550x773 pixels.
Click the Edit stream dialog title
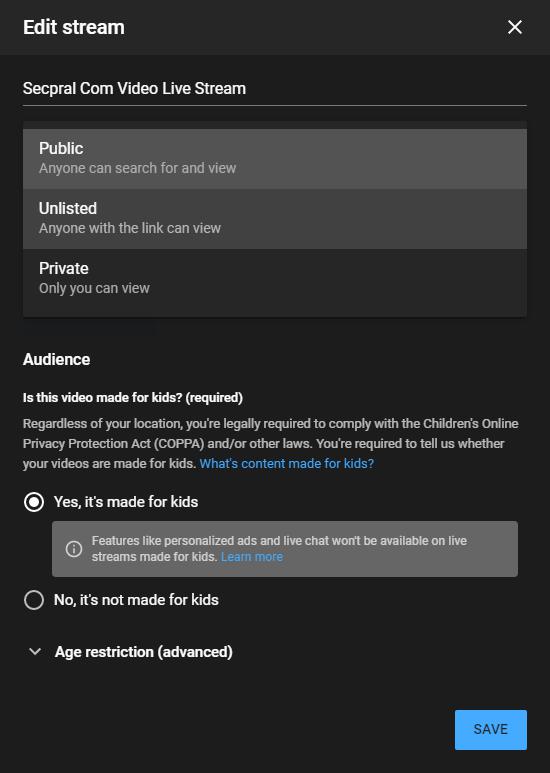pyautogui.click(x=74, y=27)
